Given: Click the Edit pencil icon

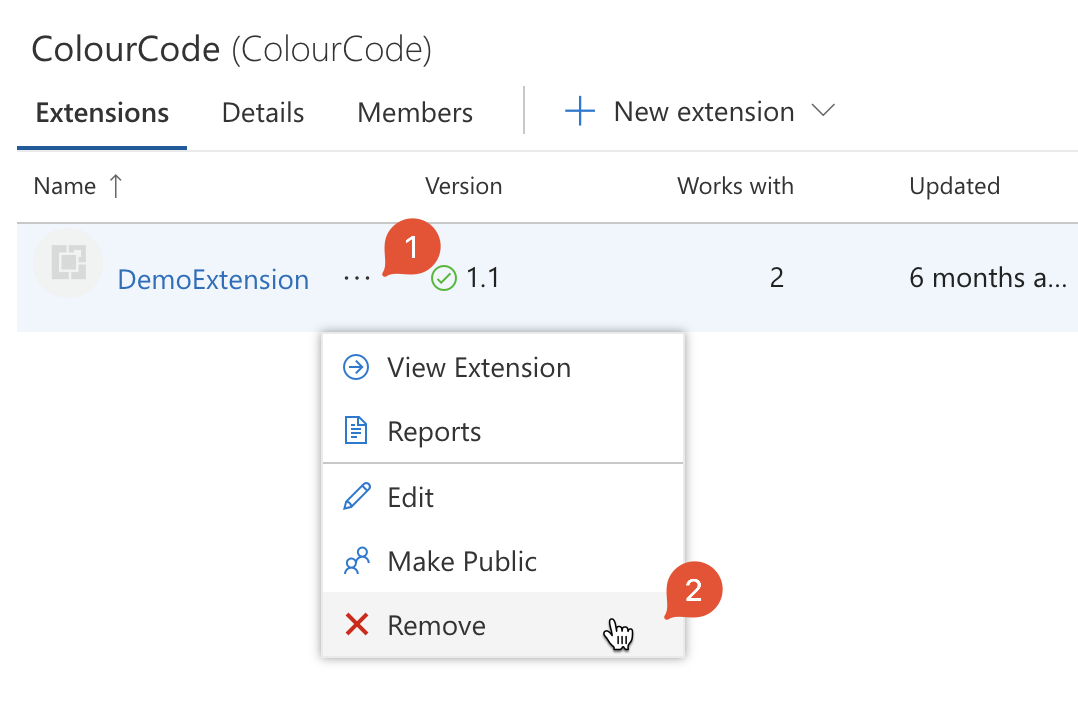Looking at the screenshot, I should click(x=356, y=497).
